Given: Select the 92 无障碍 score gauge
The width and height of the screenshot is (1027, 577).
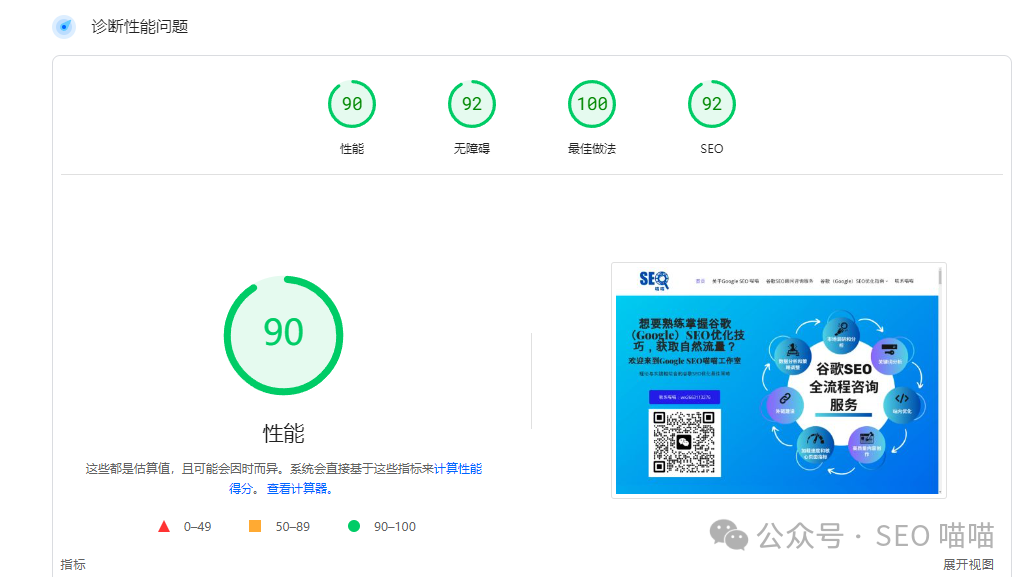Looking at the screenshot, I should pos(472,103).
